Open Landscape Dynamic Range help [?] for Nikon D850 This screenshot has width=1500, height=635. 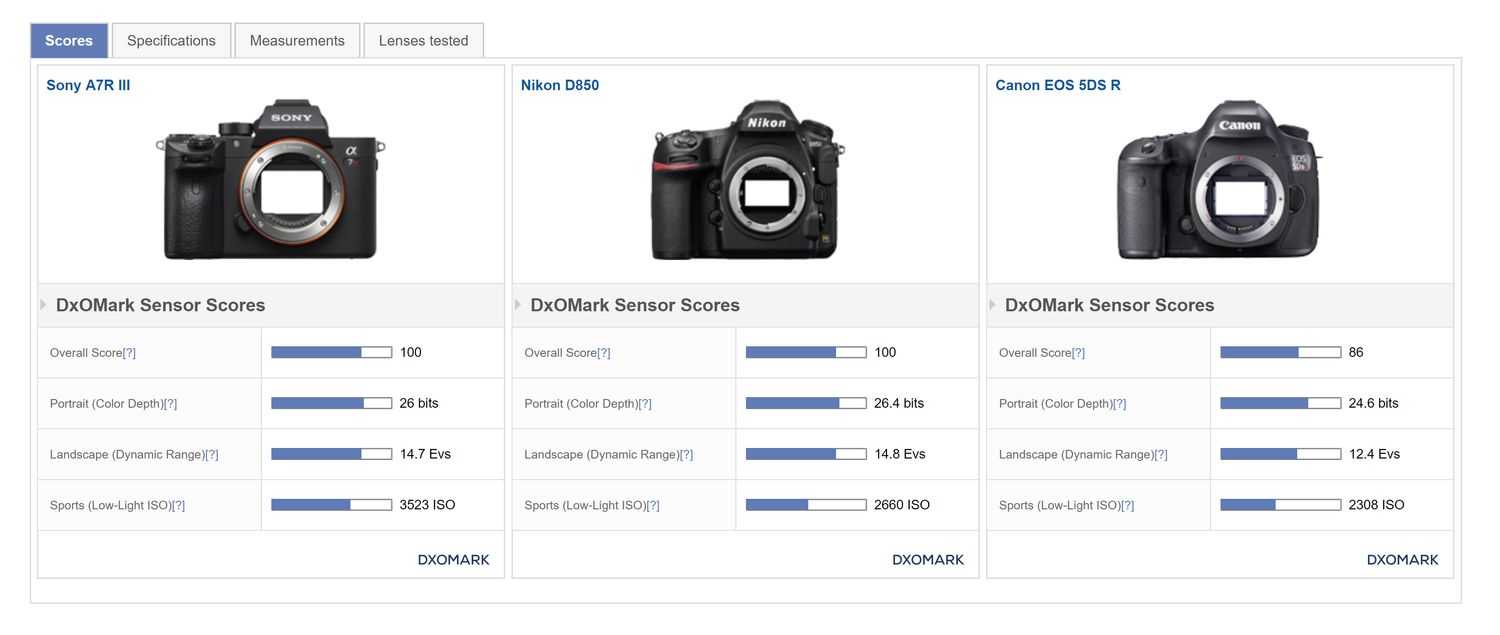pos(686,455)
